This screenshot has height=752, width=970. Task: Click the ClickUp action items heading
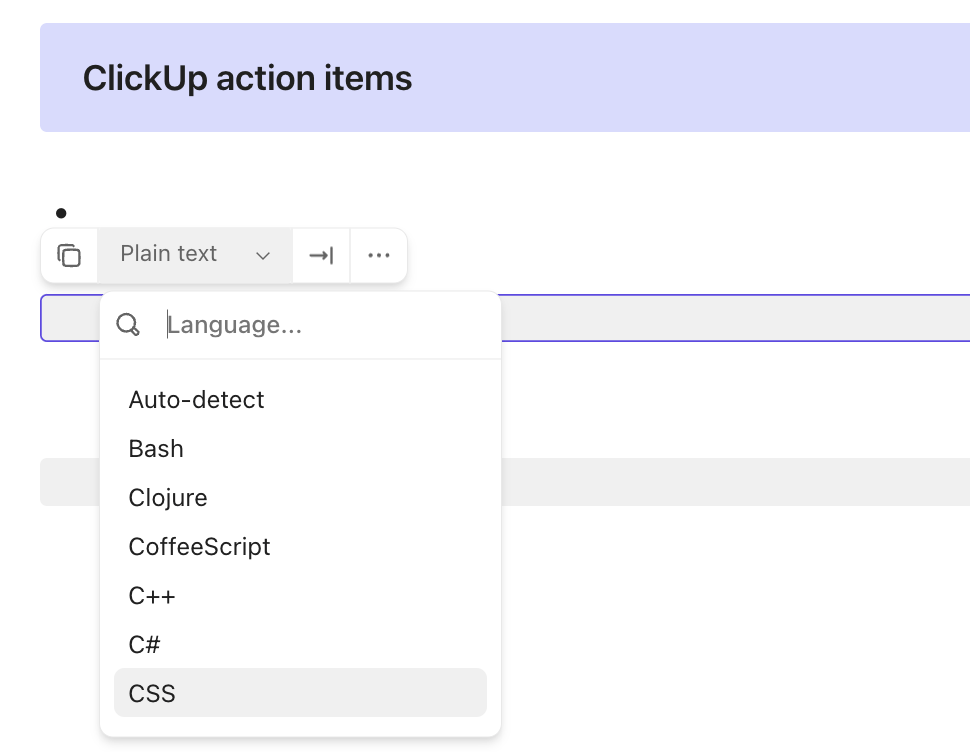247,78
